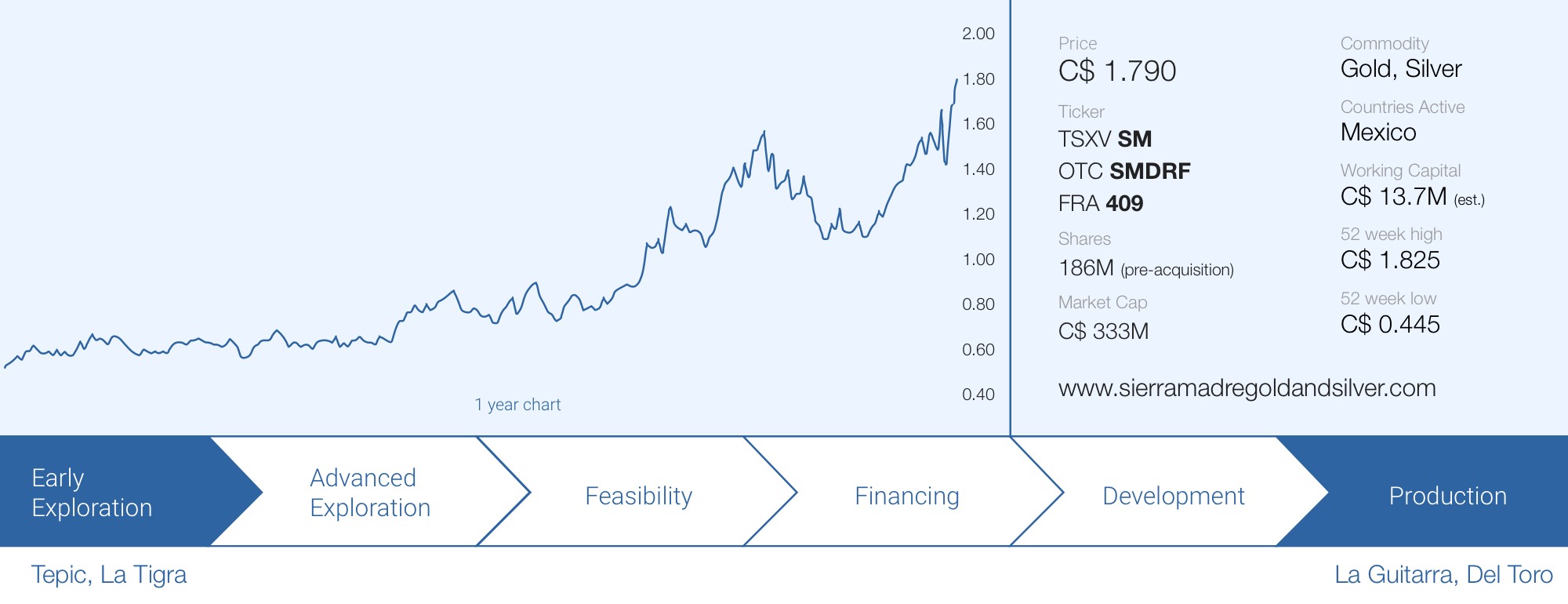Click the FRA 409 ticker
1568x604 pixels.
click(1101, 204)
